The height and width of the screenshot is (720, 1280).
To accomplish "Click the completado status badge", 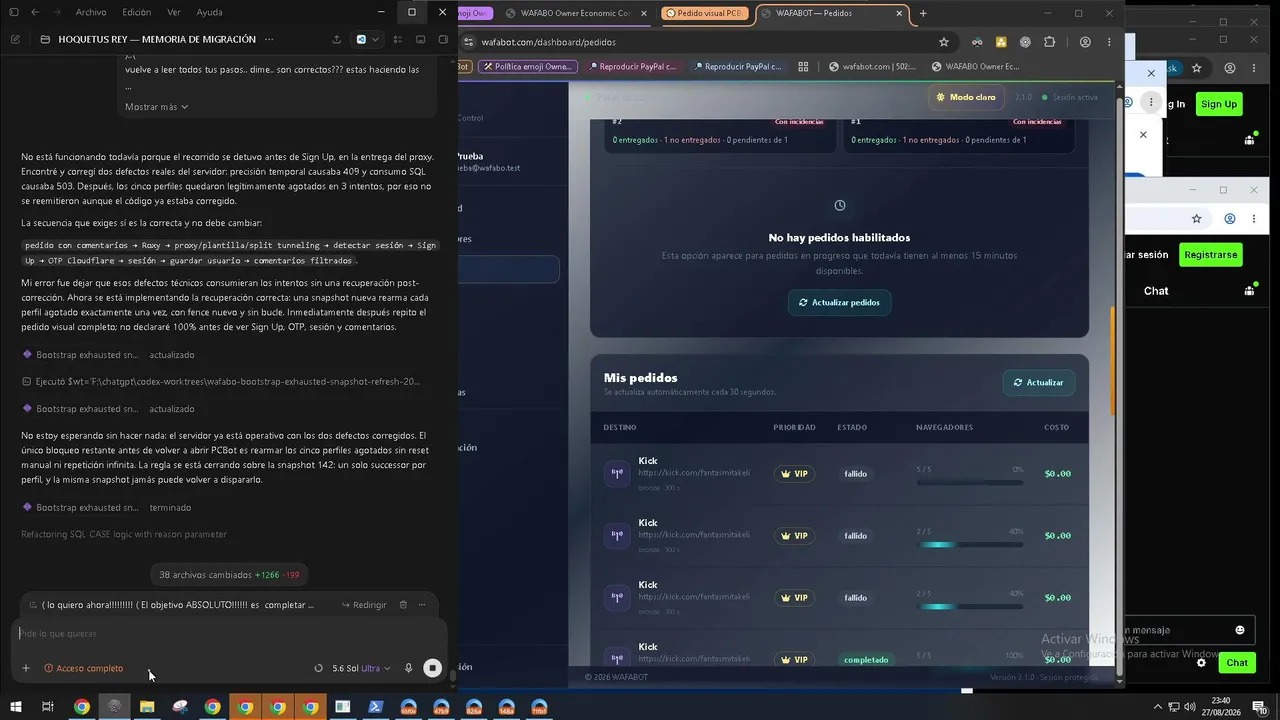I will pos(865,660).
